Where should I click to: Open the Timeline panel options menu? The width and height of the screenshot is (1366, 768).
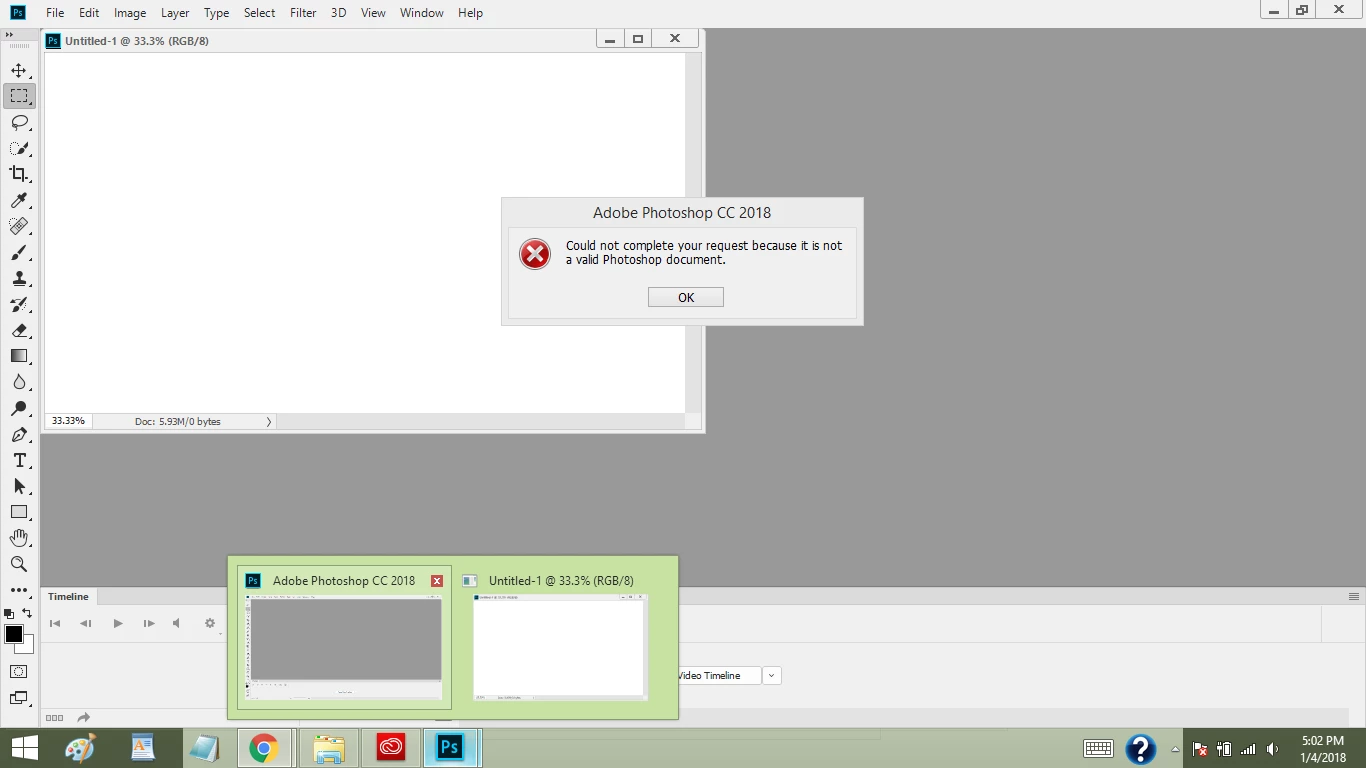tap(1354, 597)
